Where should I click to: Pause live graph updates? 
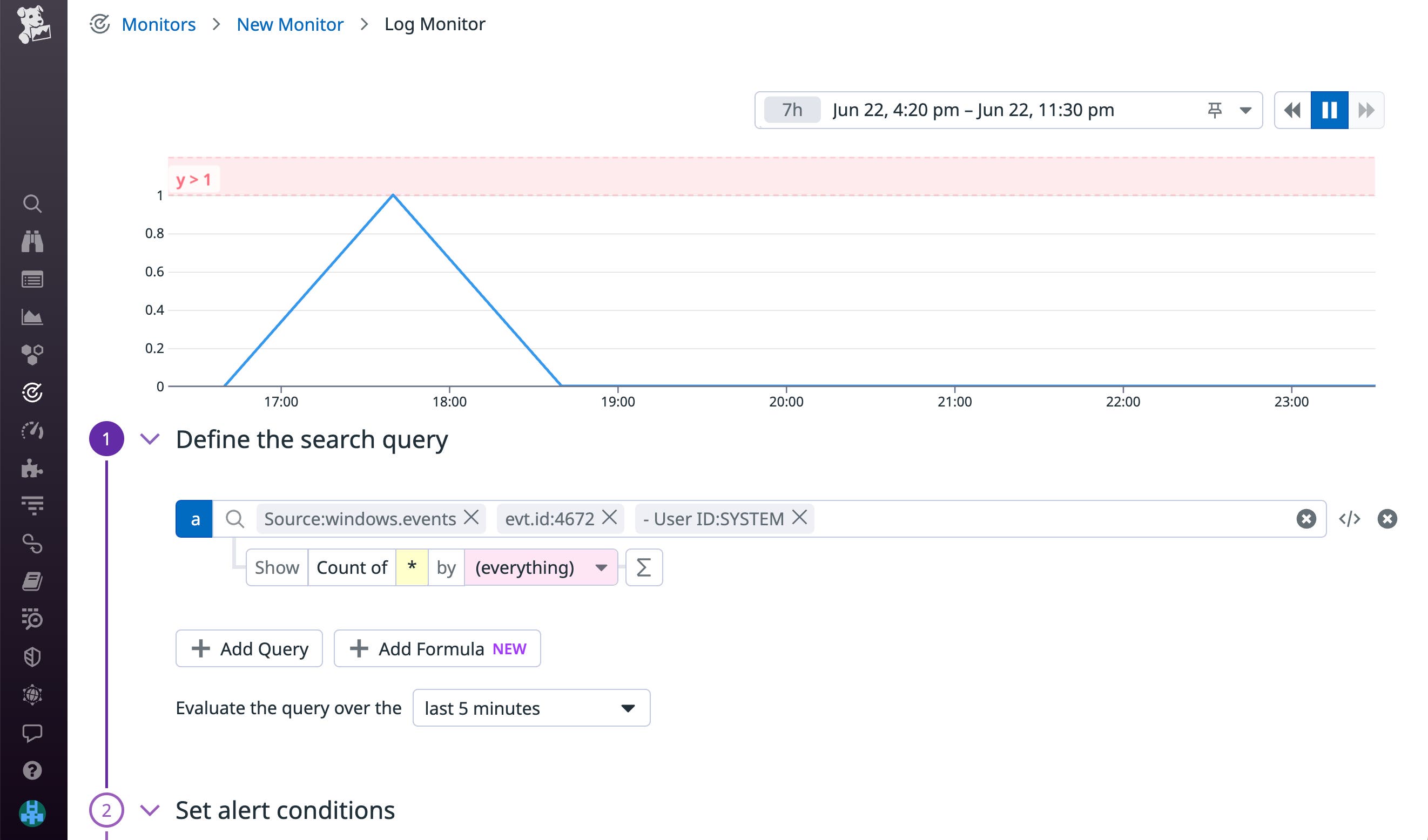pos(1329,110)
